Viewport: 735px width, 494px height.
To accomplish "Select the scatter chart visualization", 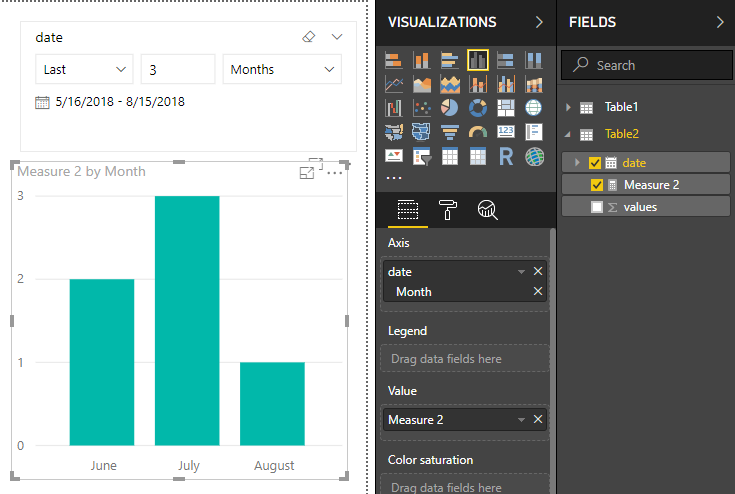I will click(421, 108).
